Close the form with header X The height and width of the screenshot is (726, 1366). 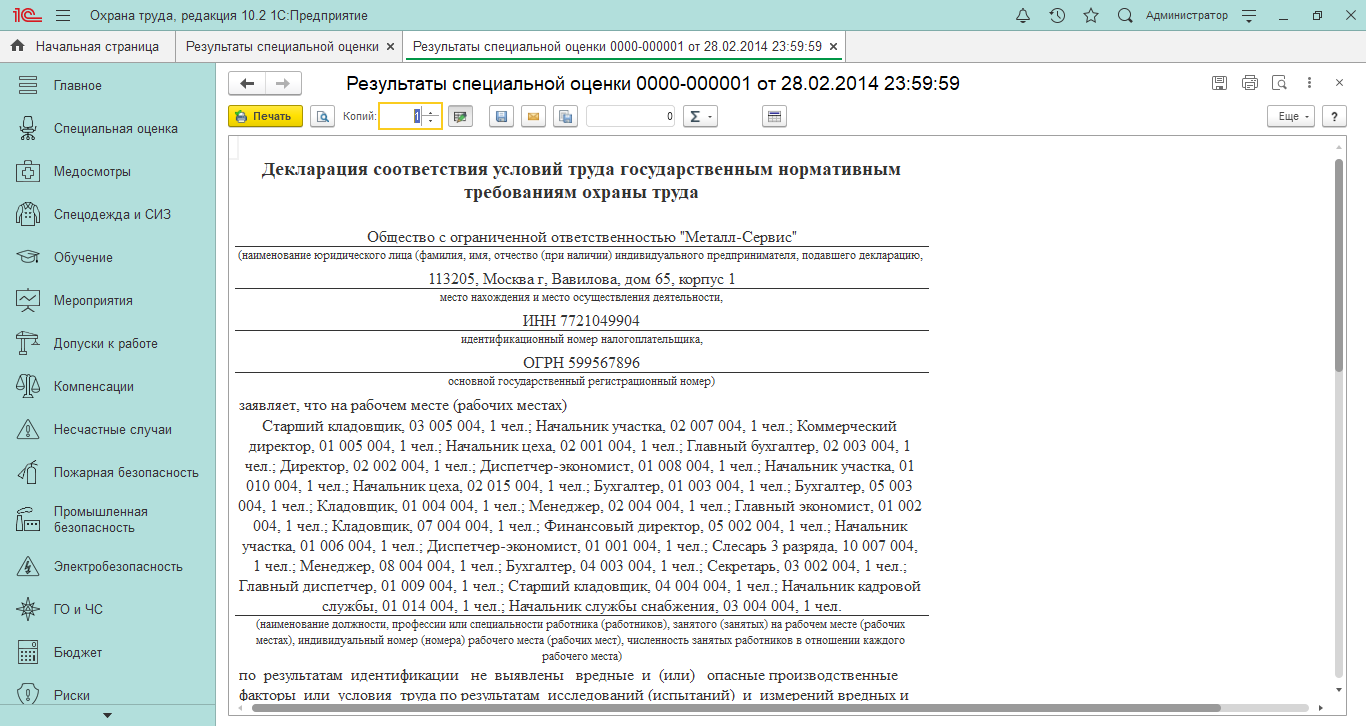tap(1339, 83)
